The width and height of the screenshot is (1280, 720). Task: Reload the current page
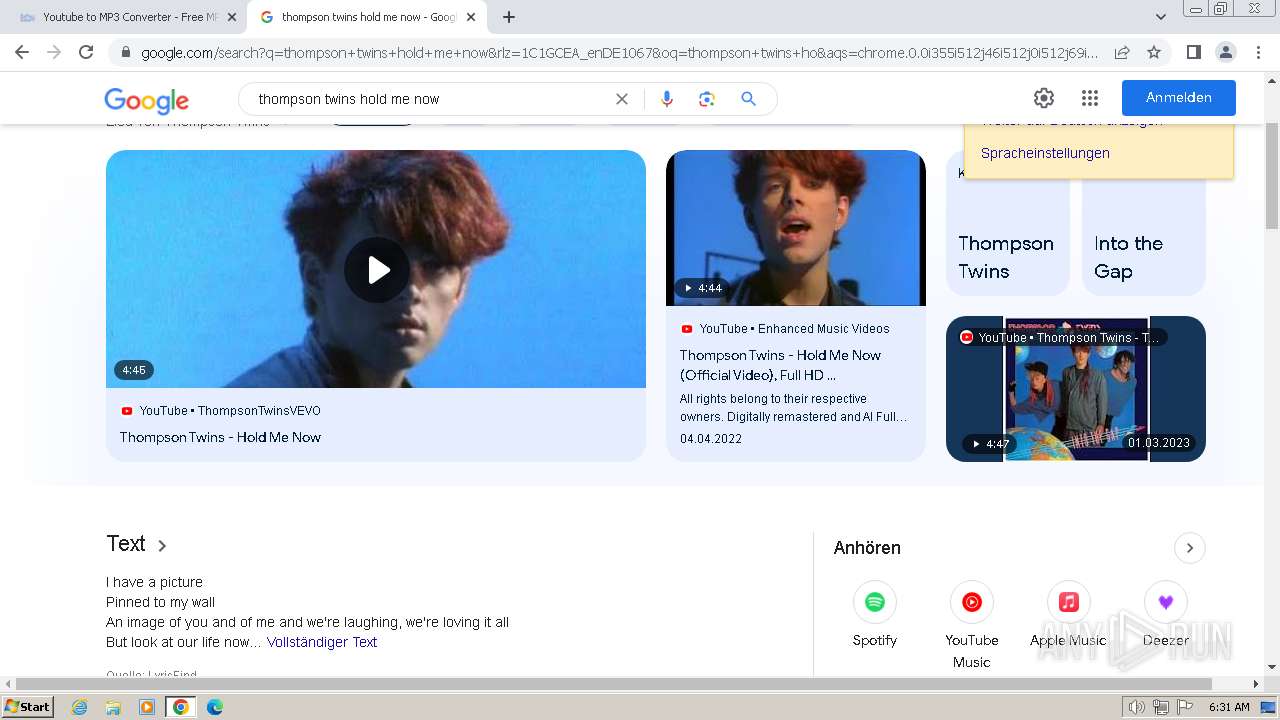pyautogui.click(x=86, y=52)
